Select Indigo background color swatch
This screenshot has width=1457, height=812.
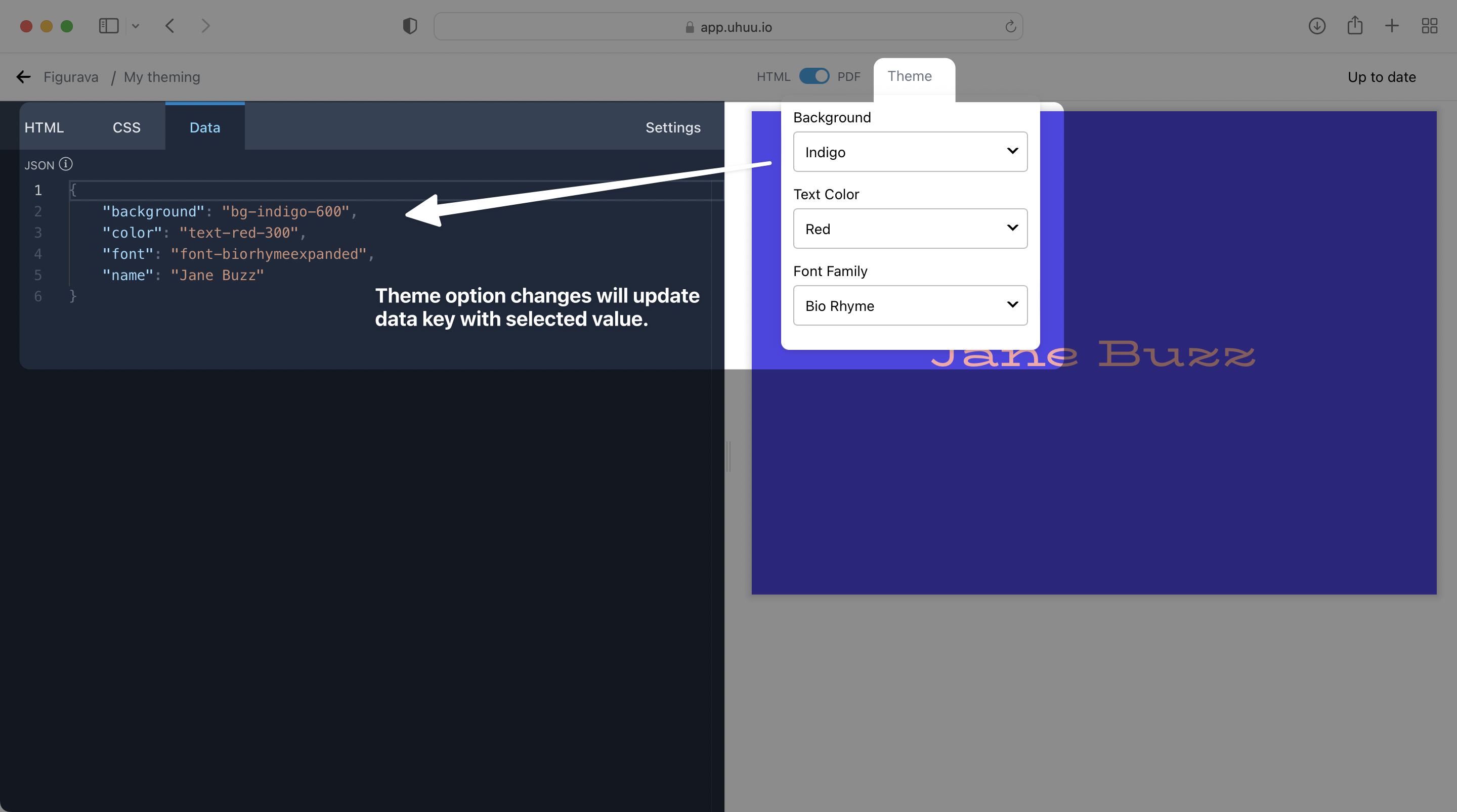(x=908, y=151)
